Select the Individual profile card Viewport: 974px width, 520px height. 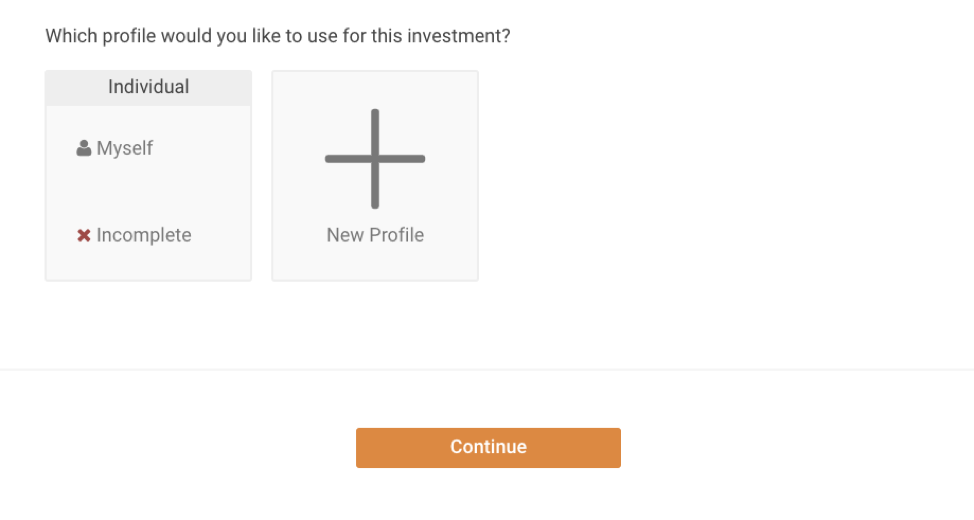[148, 176]
